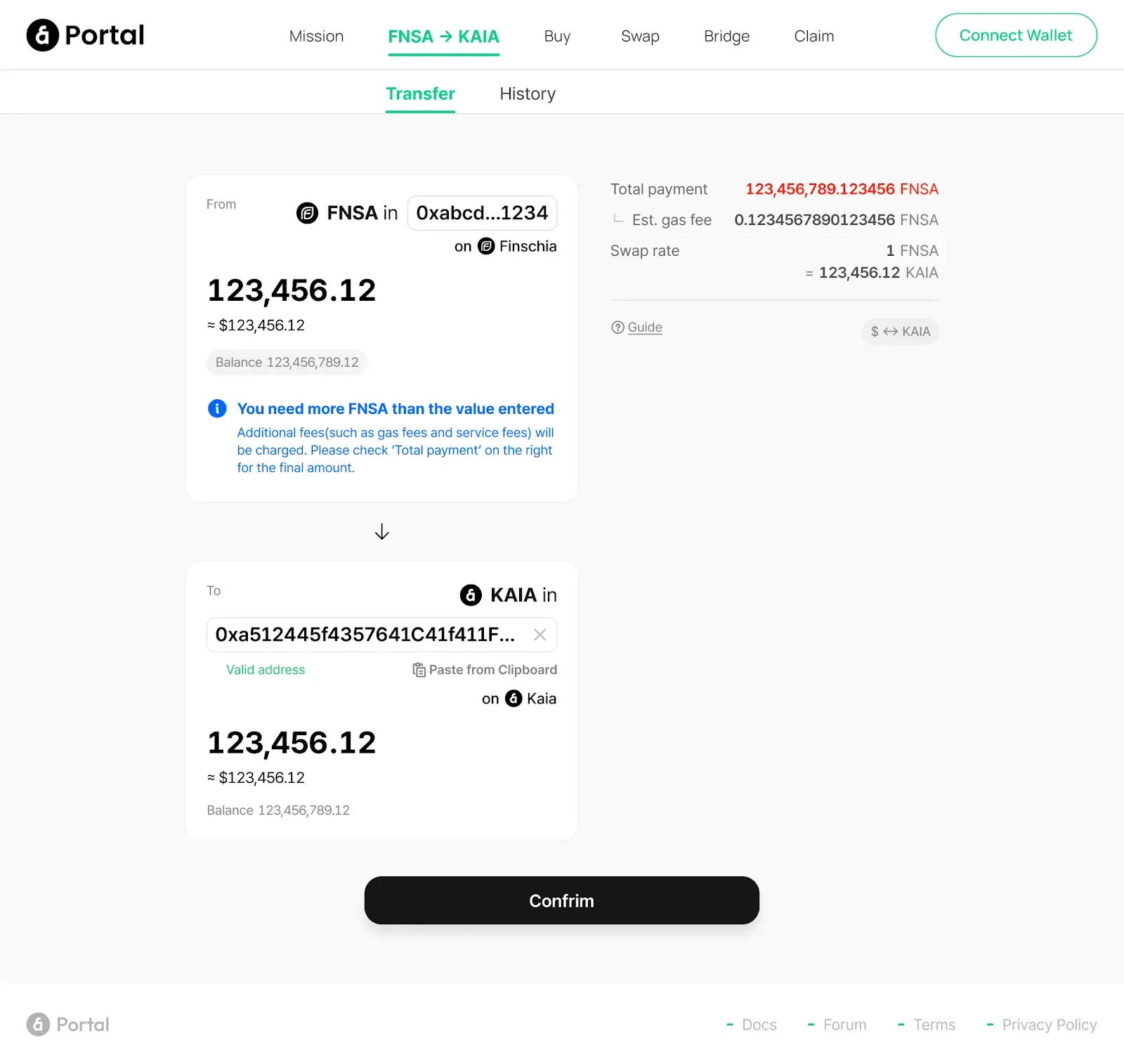
Task: Open the Privacy Policy footer link
Action: 1049,1025
